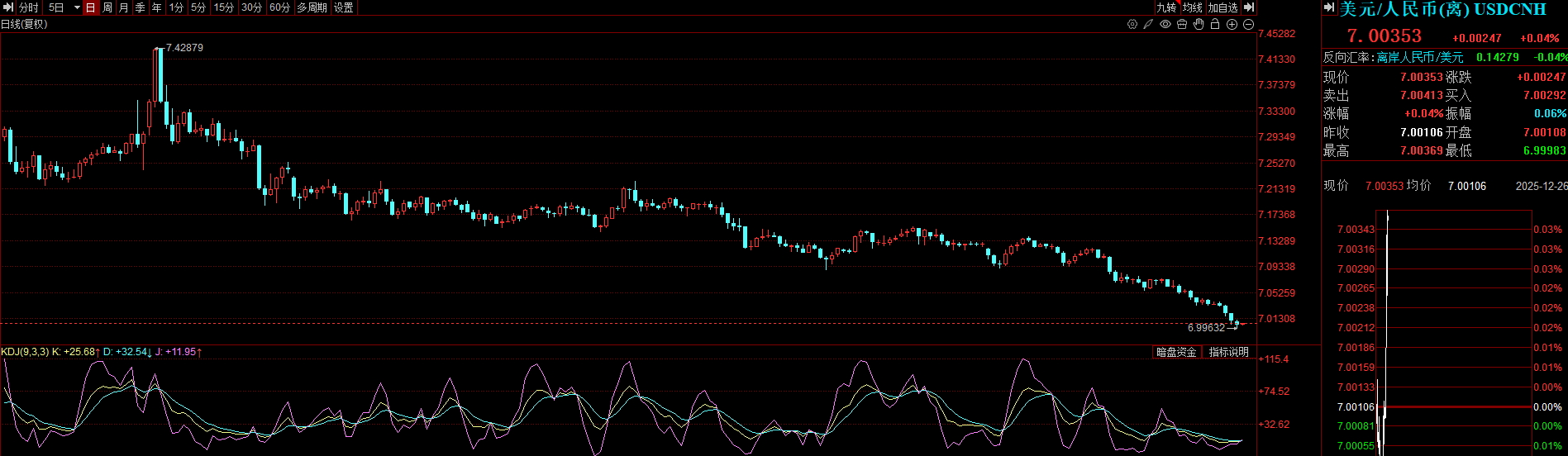Toggle the eye visibility icon
Image resolution: width=1568 pixels, height=456 pixels.
tap(1165, 25)
